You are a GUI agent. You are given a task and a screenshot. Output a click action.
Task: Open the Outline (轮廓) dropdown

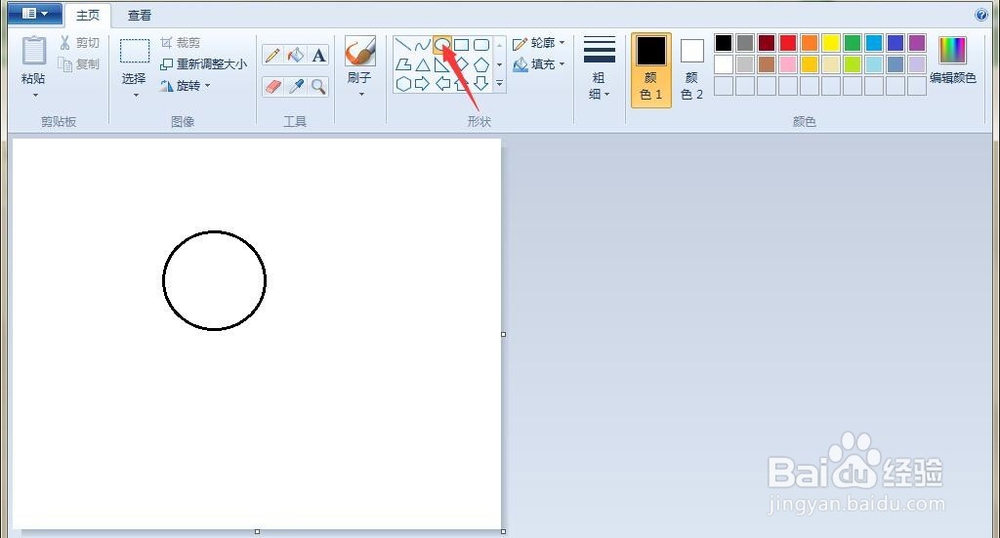[x=539, y=43]
